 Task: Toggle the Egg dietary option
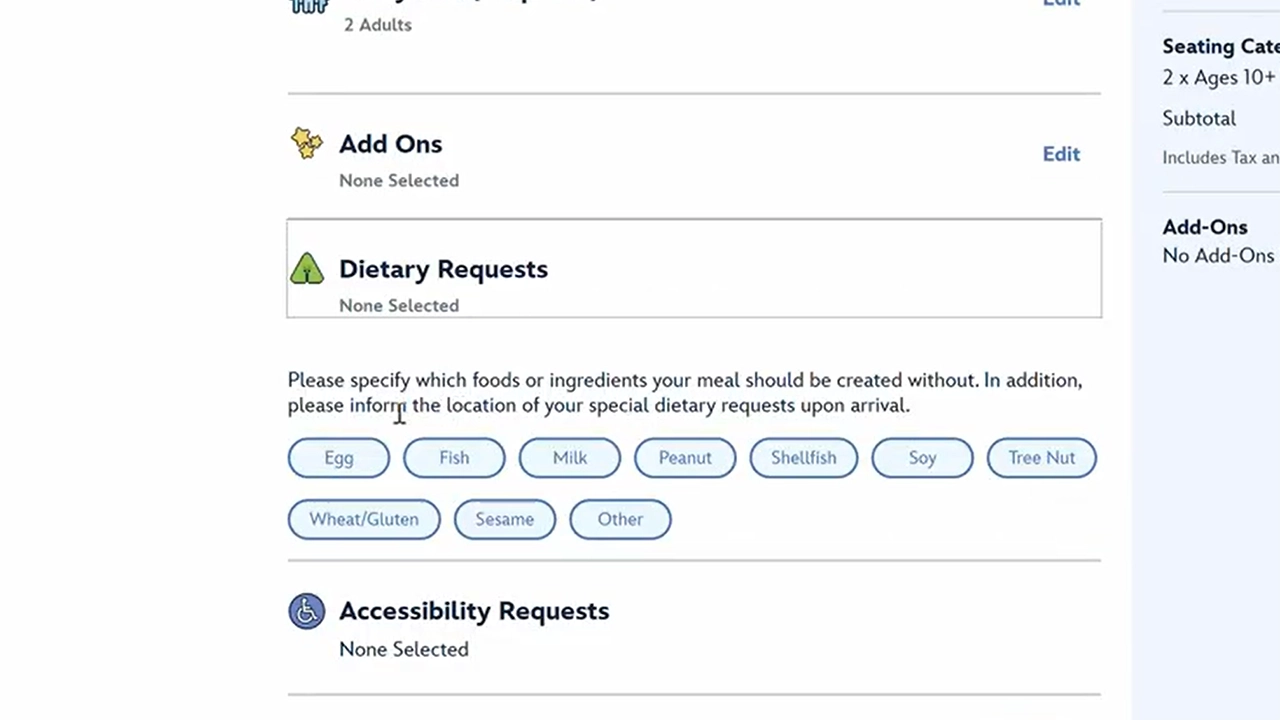339,458
